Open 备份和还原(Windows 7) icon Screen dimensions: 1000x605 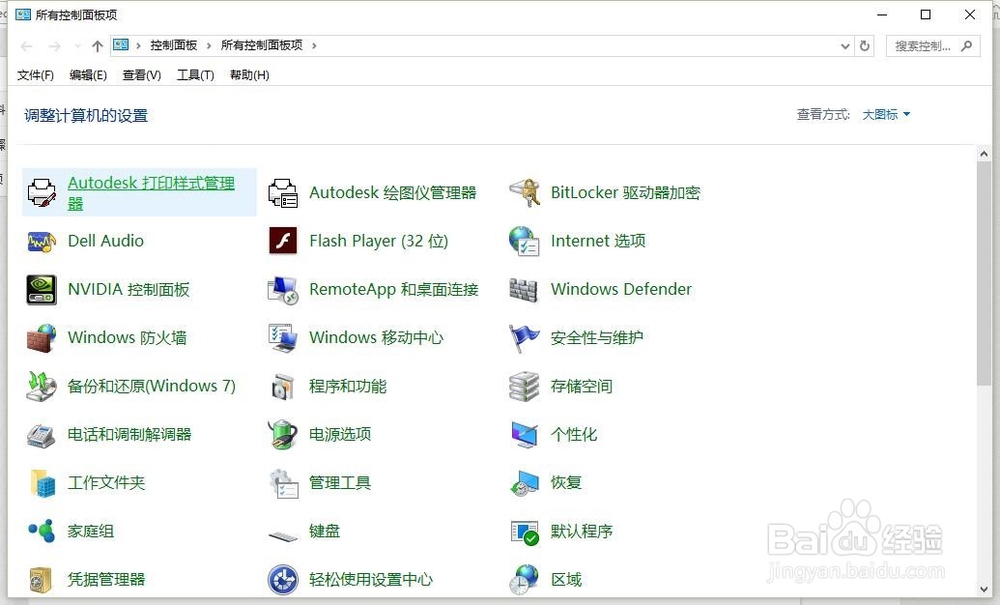pyautogui.click(x=42, y=386)
